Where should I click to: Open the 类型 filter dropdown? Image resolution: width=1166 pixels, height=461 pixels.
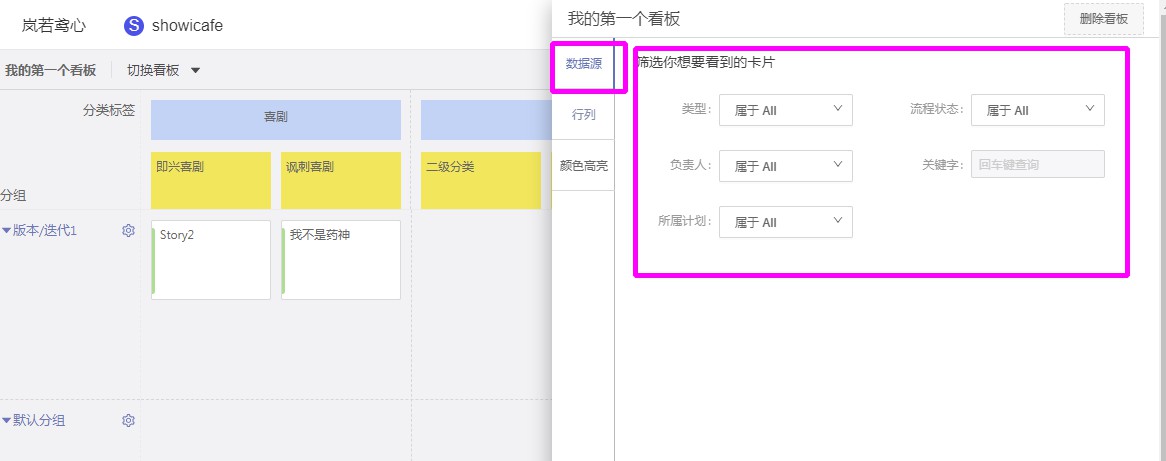(x=785, y=110)
